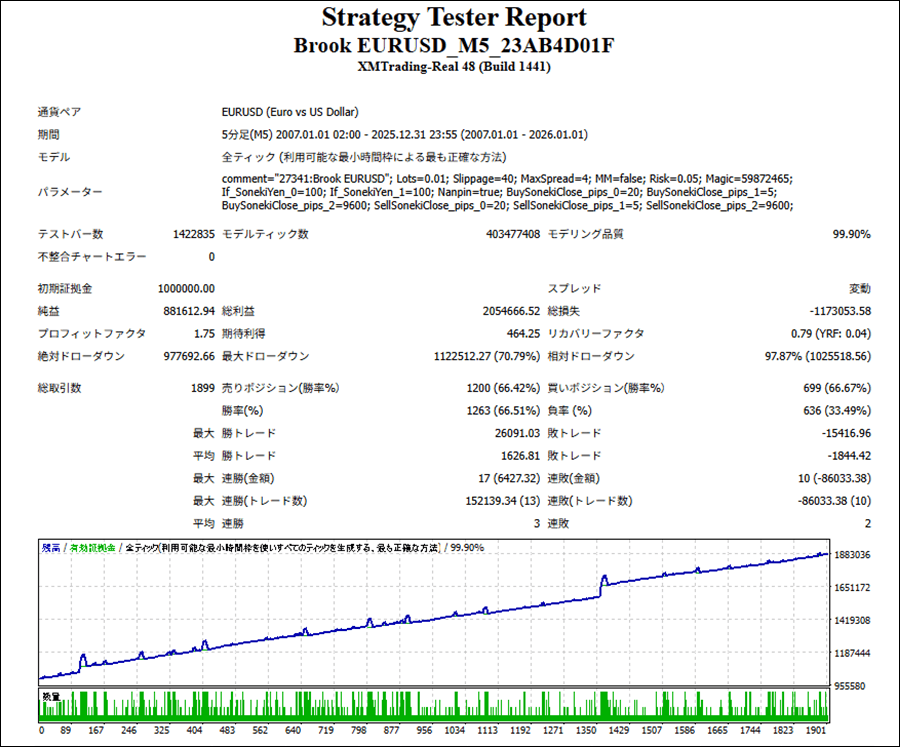Click the period value starting "5分足(M5) 2007.01.01"

405,135
